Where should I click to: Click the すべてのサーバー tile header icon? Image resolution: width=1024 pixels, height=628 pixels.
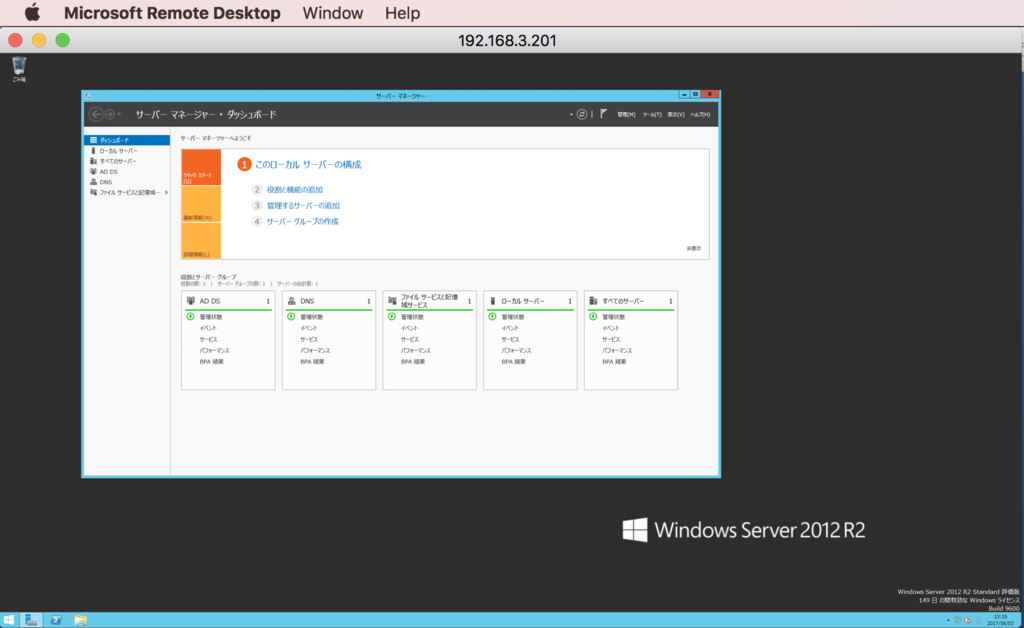(x=593, y=301)
